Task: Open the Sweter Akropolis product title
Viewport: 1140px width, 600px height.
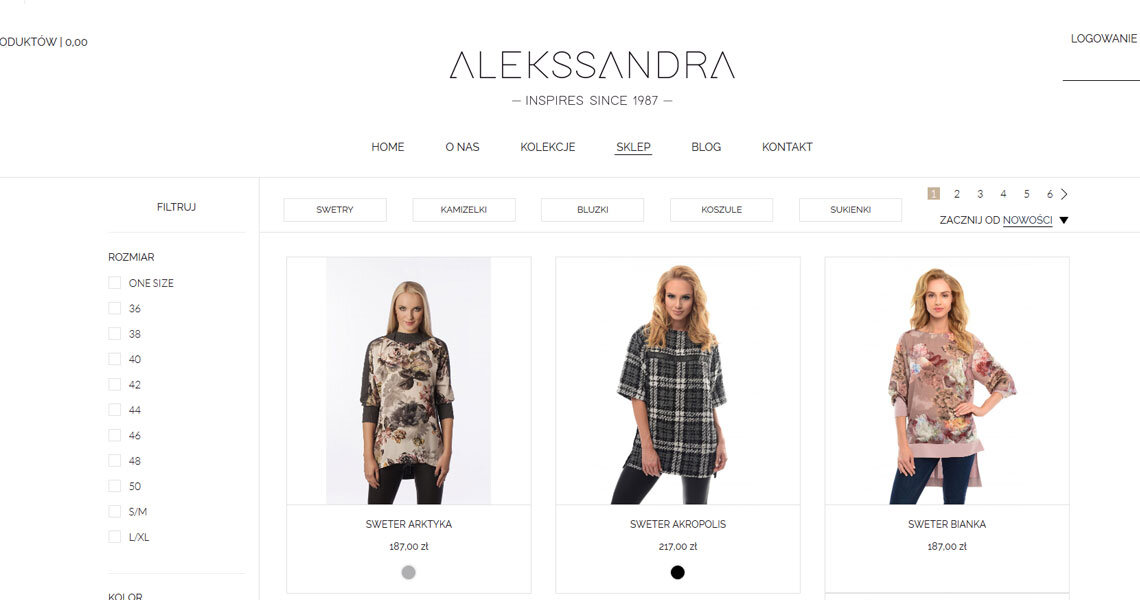Action: 678,524
